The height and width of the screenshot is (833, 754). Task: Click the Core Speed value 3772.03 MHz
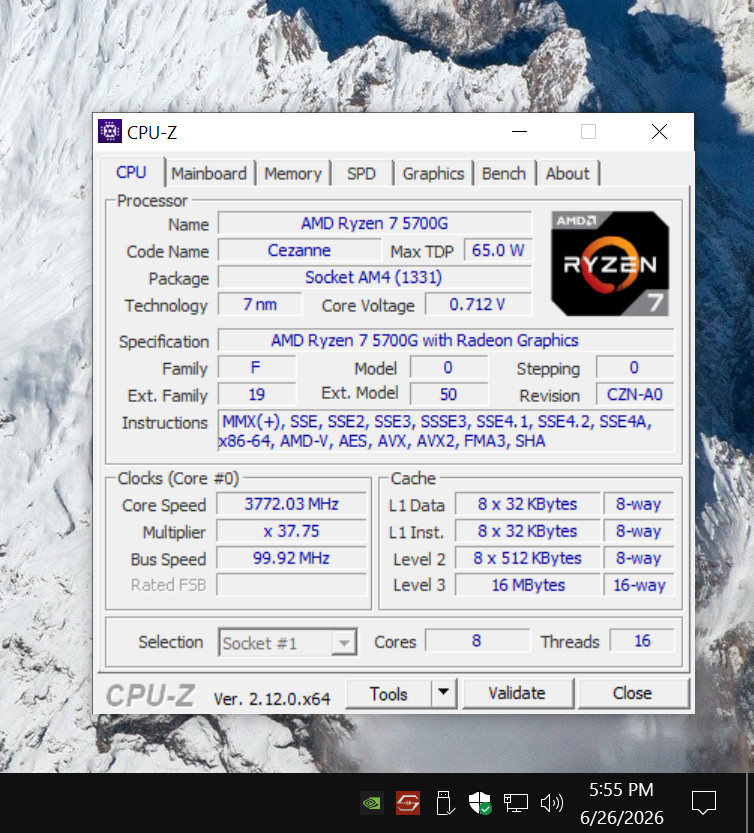click(291, 504)
